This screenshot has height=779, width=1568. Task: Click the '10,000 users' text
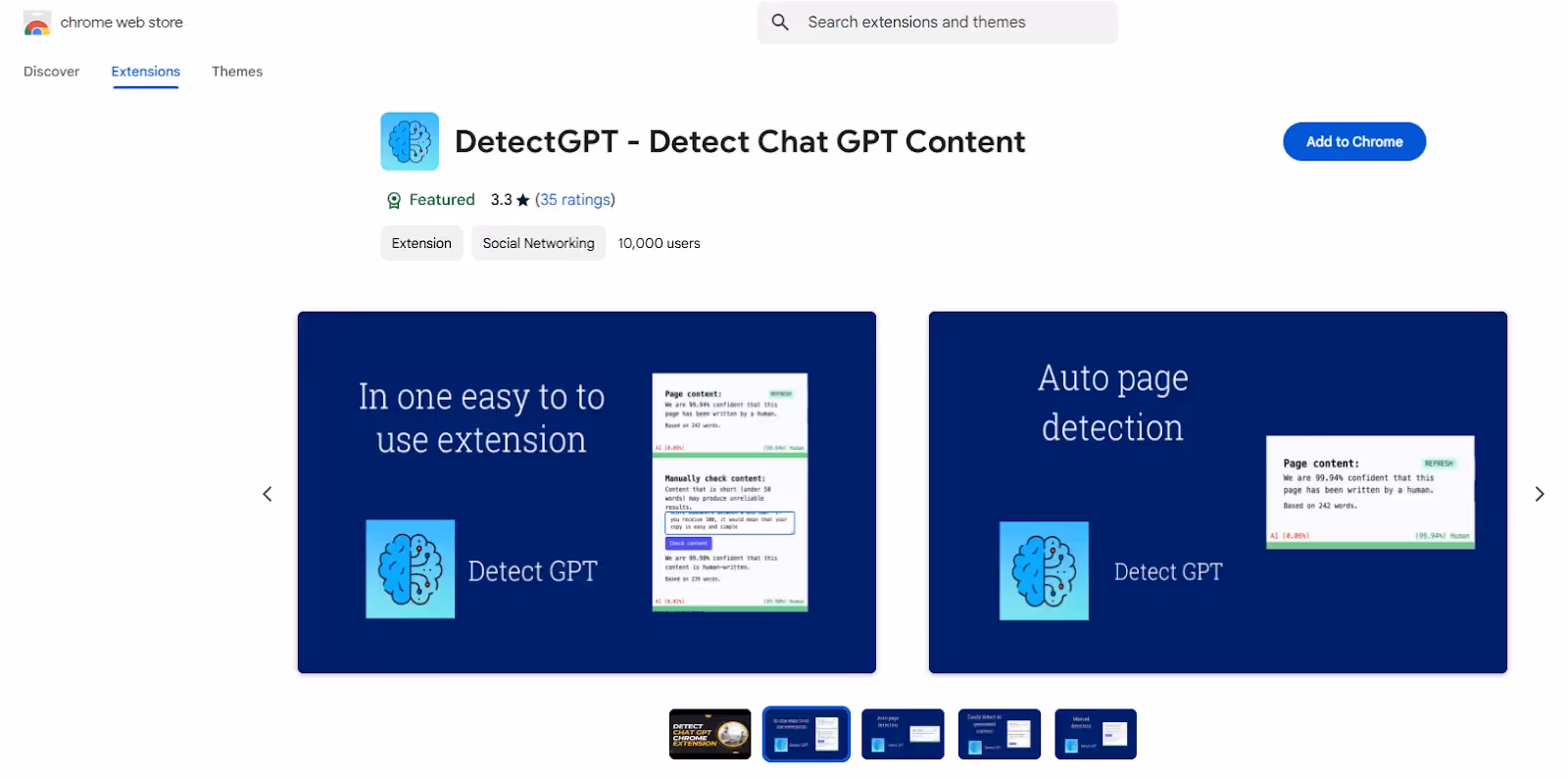point(659,243)
